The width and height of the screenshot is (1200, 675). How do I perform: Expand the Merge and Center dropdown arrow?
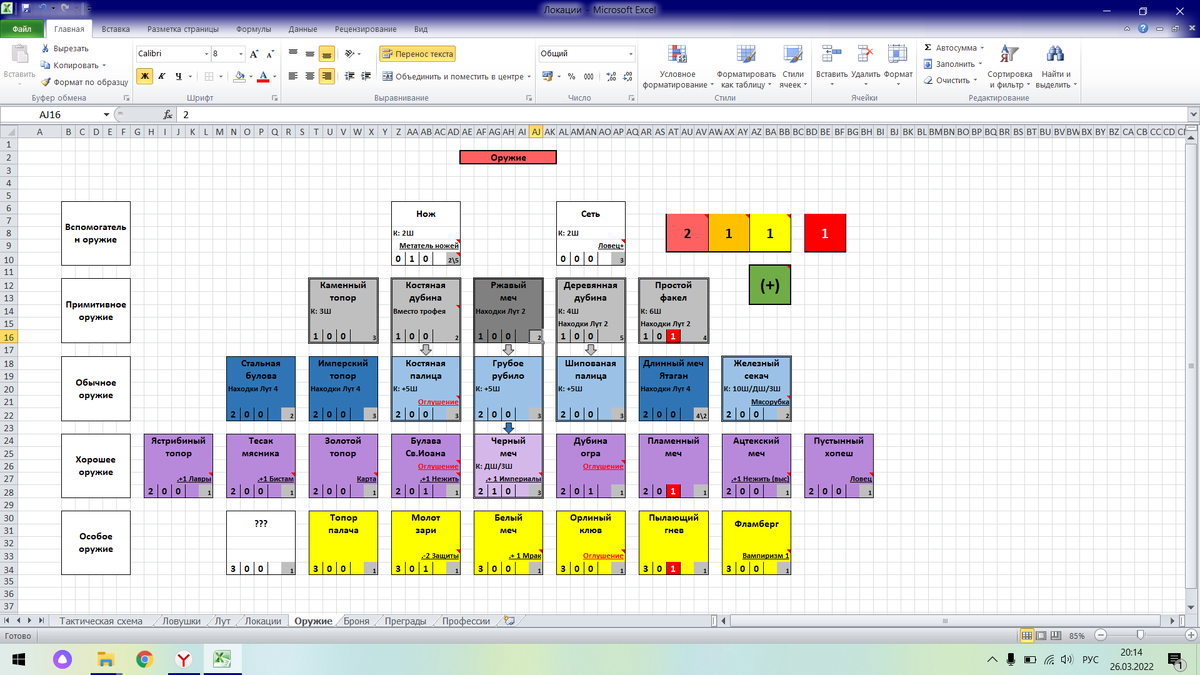click(x=529, y=76)
